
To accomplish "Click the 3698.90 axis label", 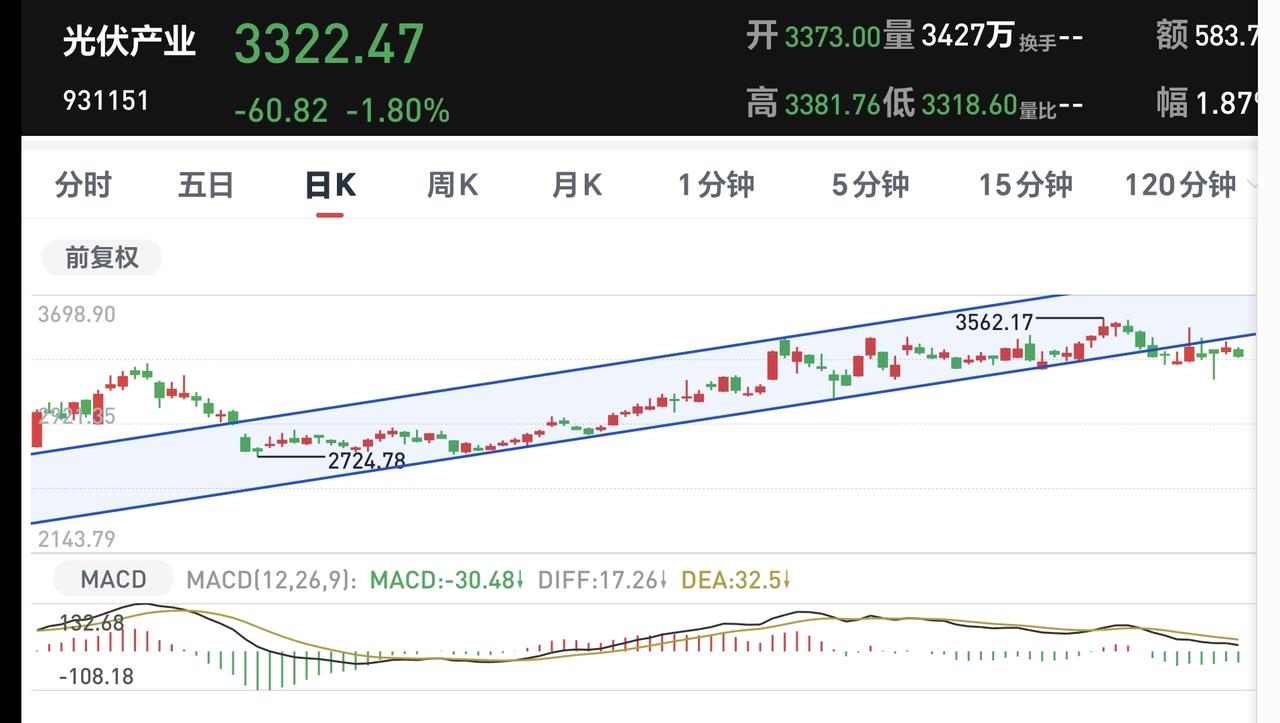I will point(77,315).
